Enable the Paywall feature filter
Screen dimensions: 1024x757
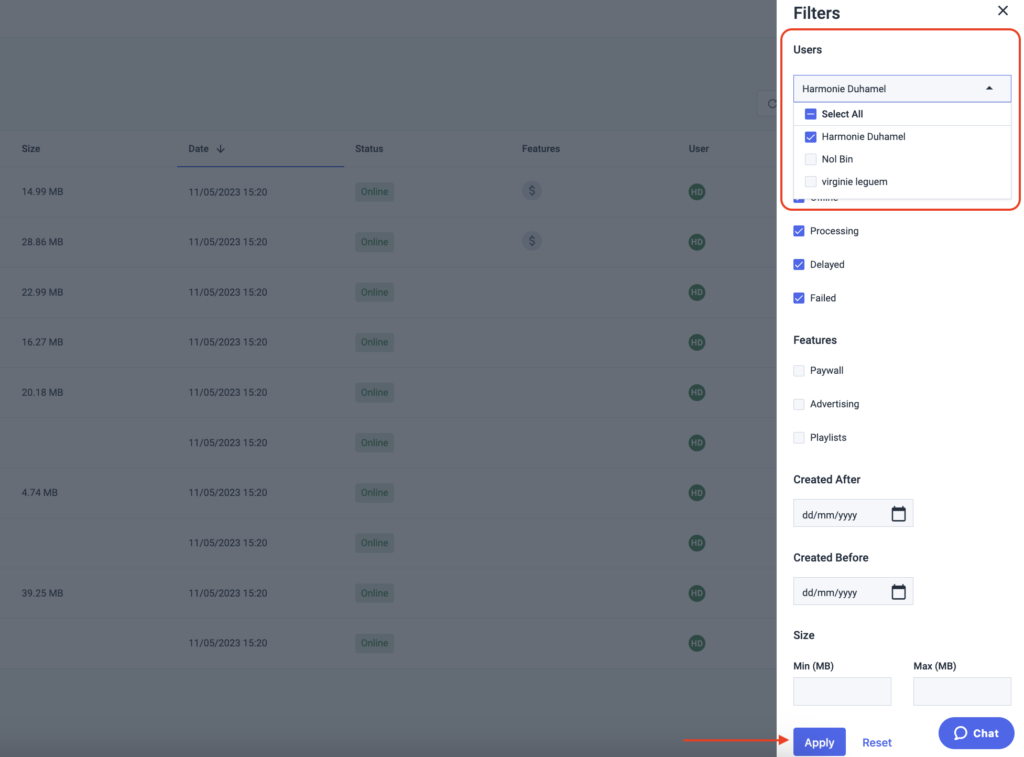798,370
